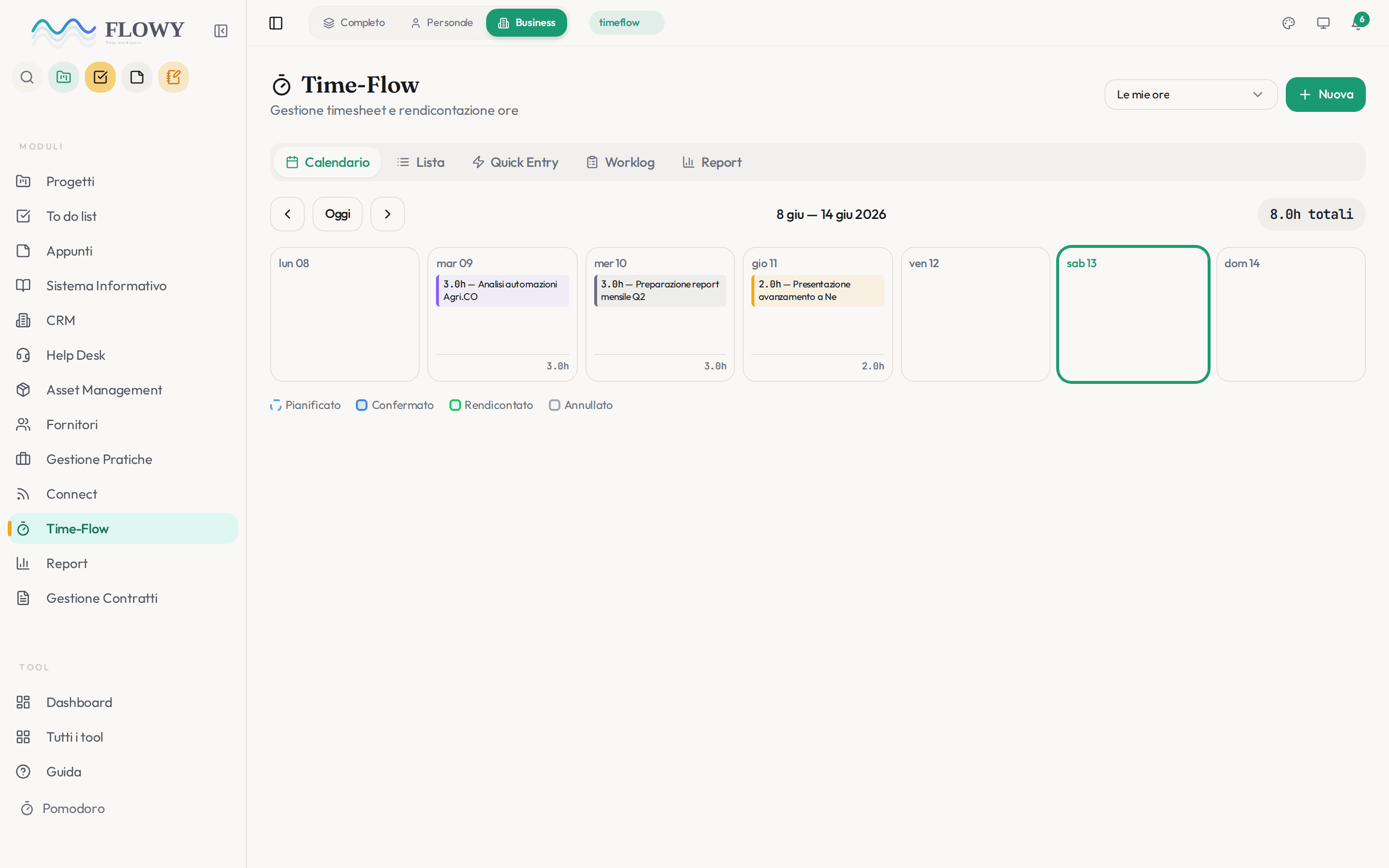Select the ven 12 day cell

pos(976,314)
